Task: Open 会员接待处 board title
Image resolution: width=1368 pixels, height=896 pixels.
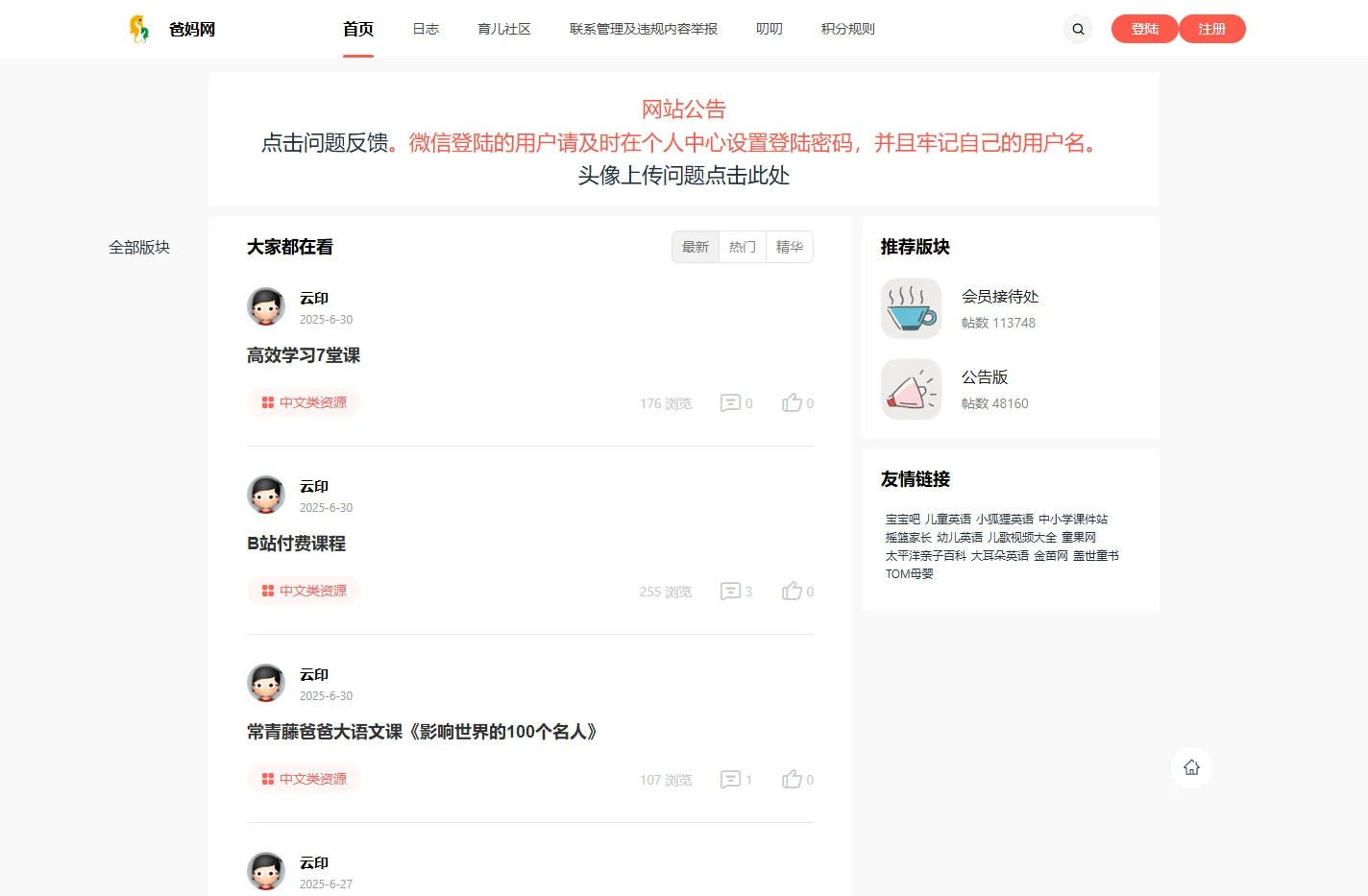Action: (1000, 297)
